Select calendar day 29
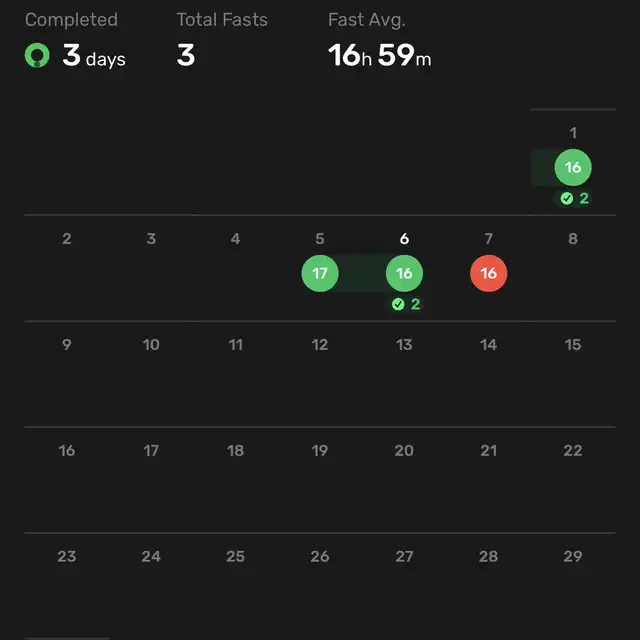The image size is (640, 640). [x=573, y=556]
